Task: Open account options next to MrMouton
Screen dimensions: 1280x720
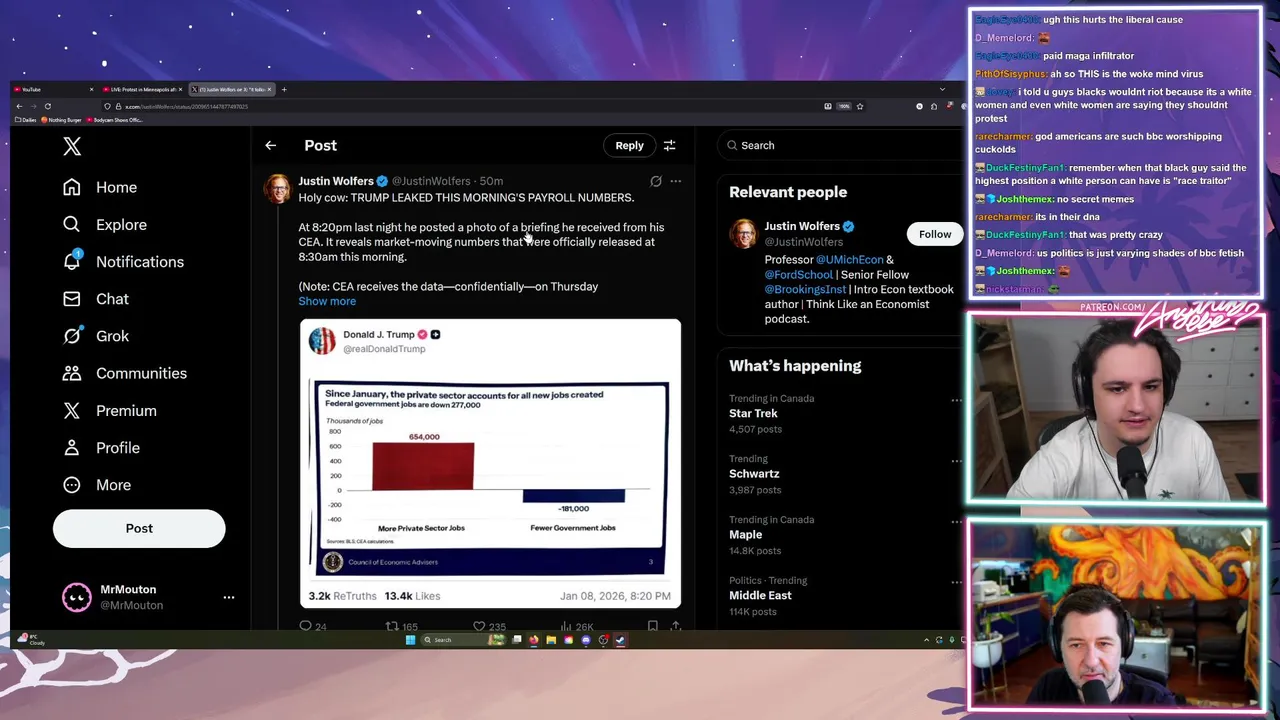Action: click(x=228, y=597)
